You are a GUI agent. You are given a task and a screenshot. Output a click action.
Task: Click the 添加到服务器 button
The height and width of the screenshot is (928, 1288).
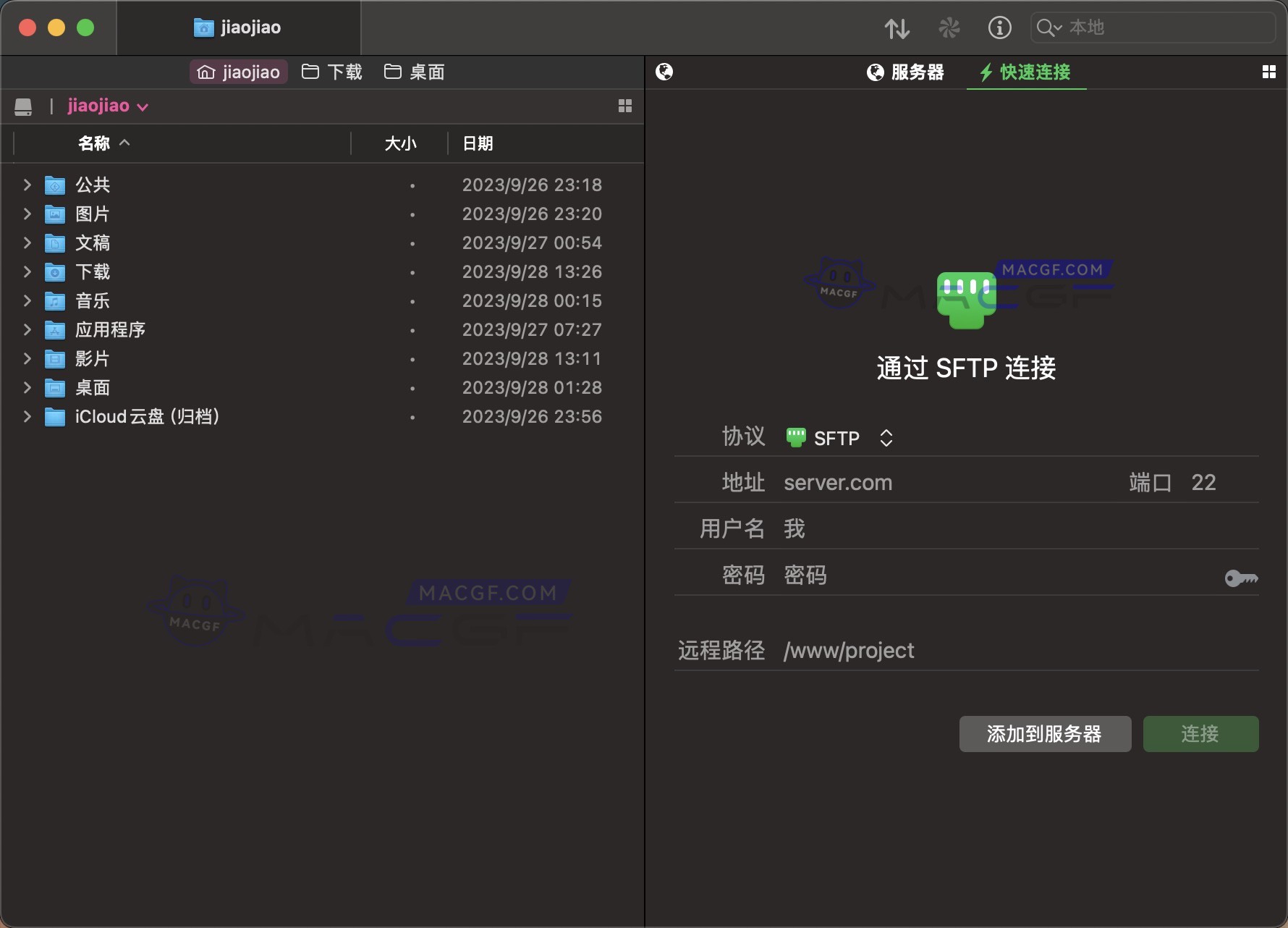click(1044, 734)
